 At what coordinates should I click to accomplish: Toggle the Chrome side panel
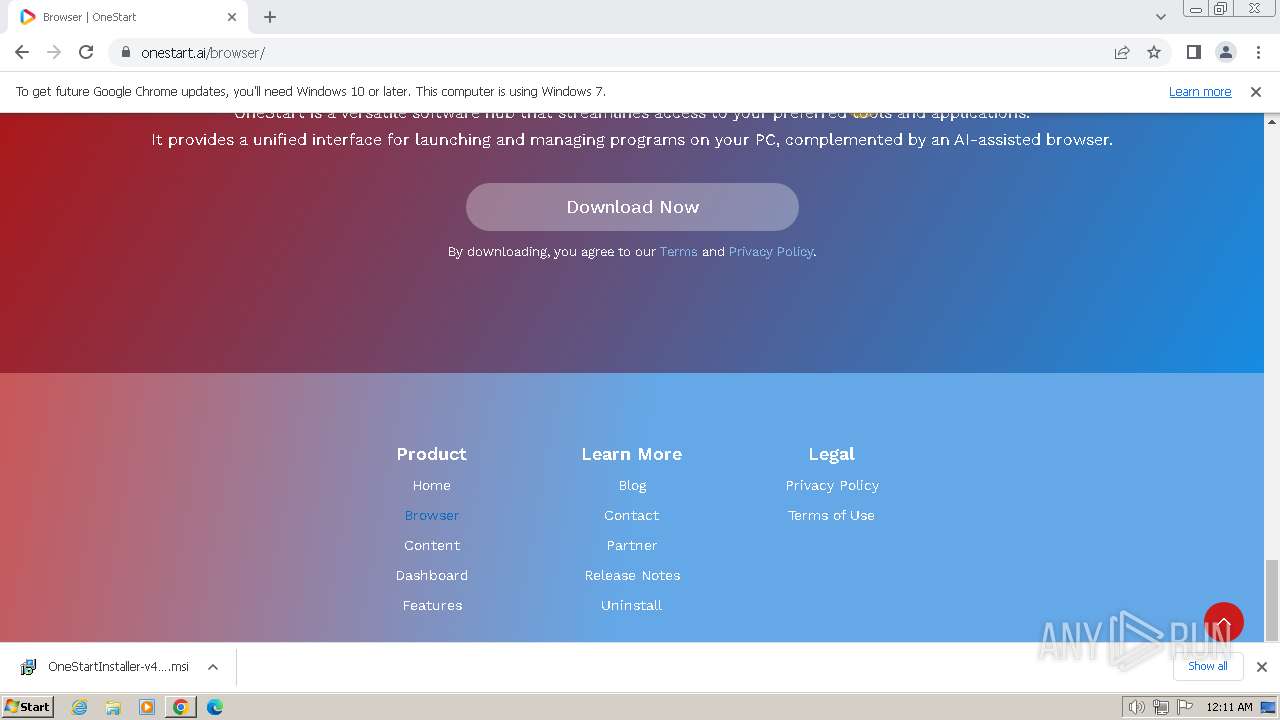(x=1193, y=52)
